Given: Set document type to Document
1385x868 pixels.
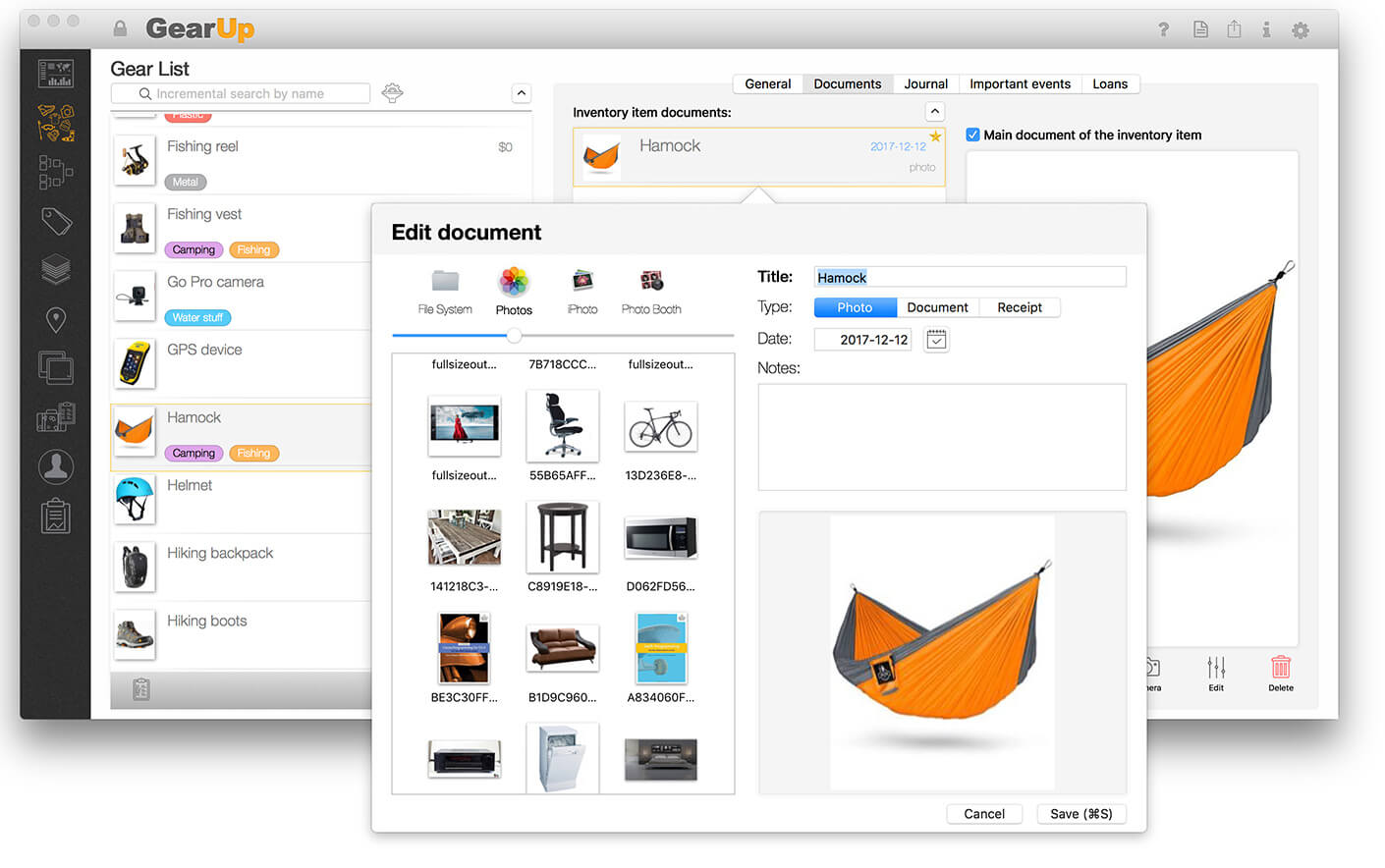Looking at the screenshot, I should tap(937, 307).
